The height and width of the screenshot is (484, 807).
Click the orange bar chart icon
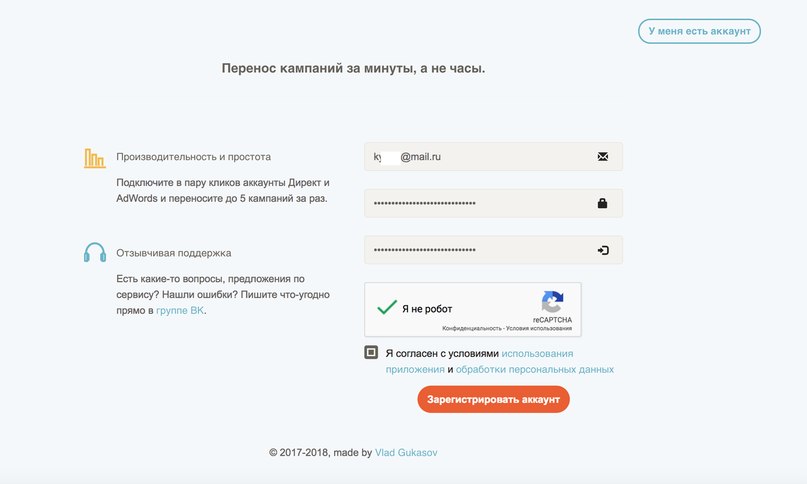(95, 158)
